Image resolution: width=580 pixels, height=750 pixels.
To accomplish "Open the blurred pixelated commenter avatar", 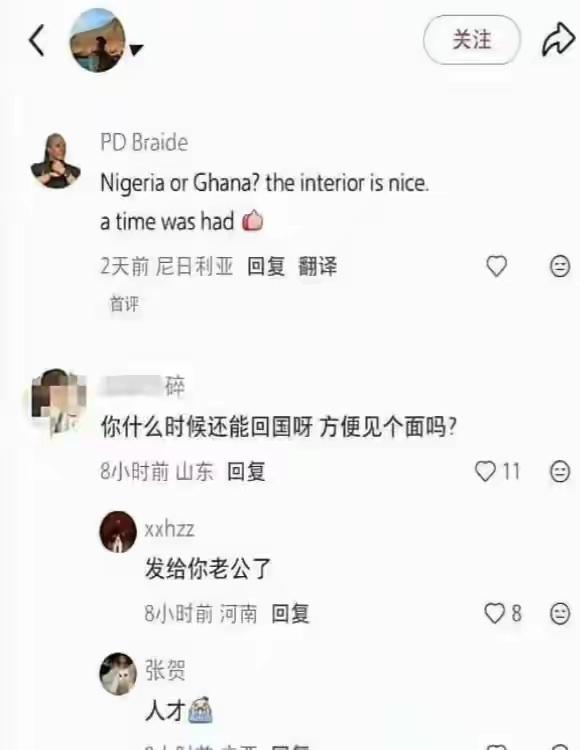I will (x=56, y=402).
